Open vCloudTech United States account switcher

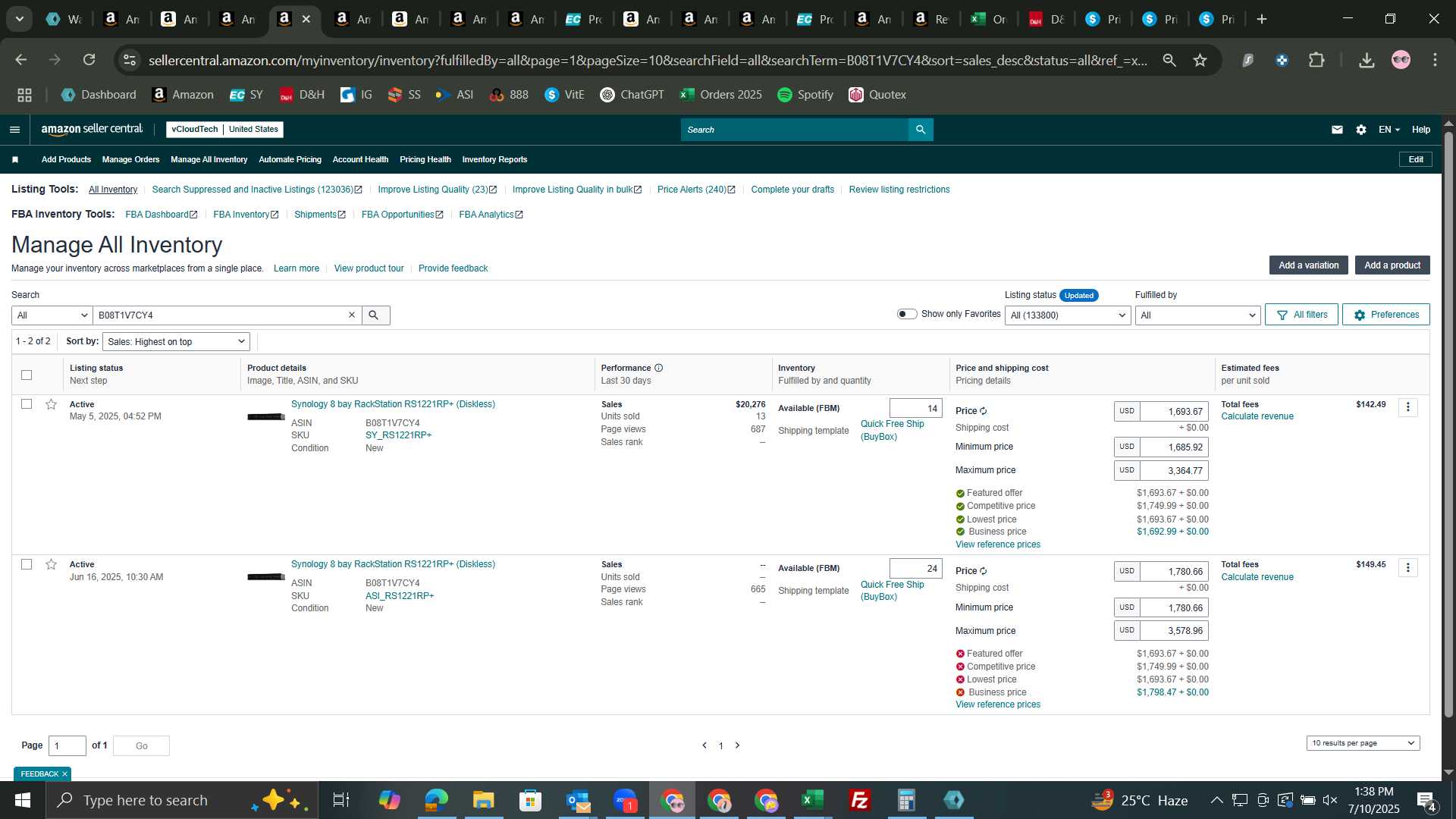point(224,130)
